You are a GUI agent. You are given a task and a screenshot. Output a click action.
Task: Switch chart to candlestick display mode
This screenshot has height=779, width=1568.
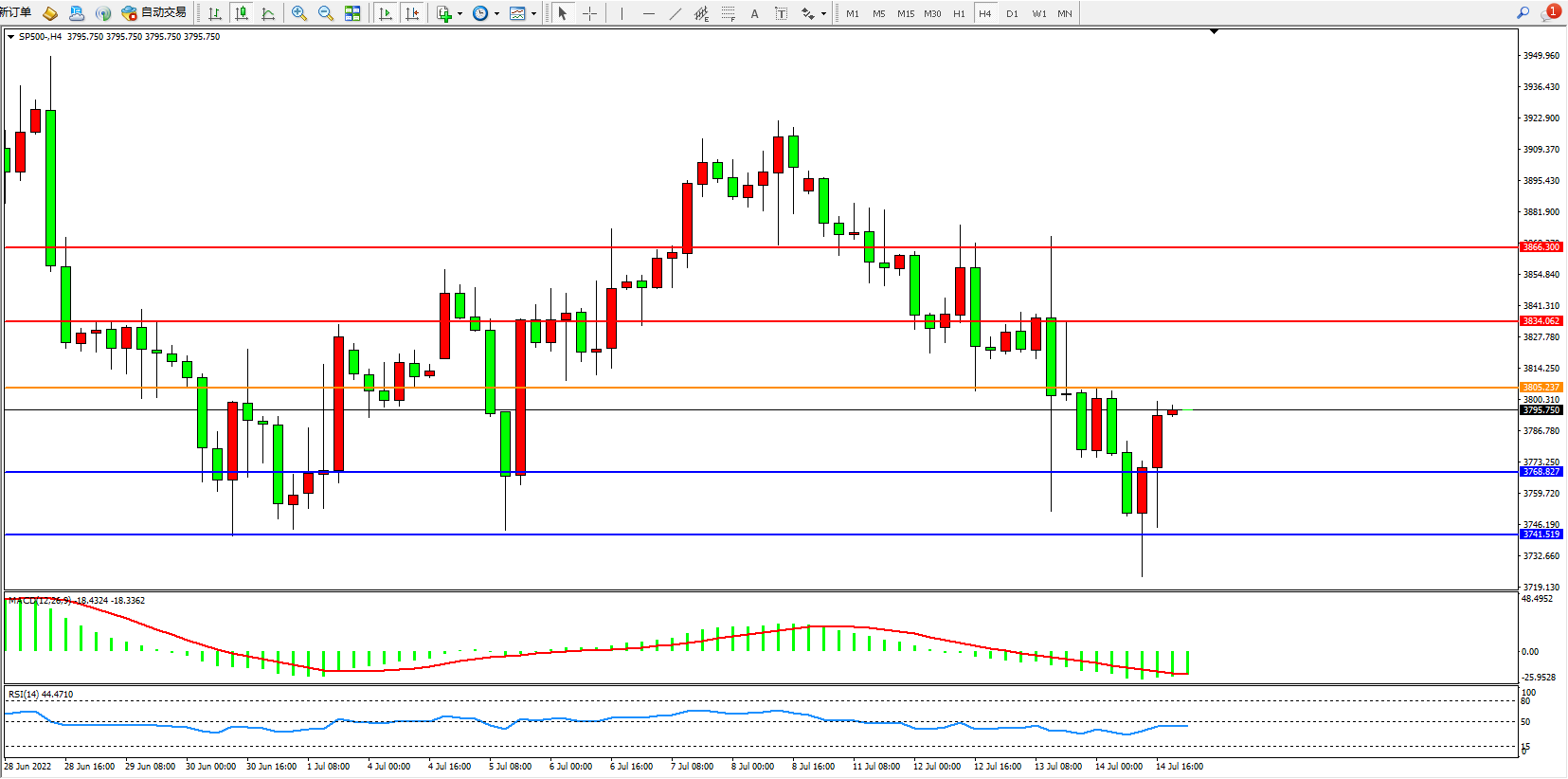[242, 13]
